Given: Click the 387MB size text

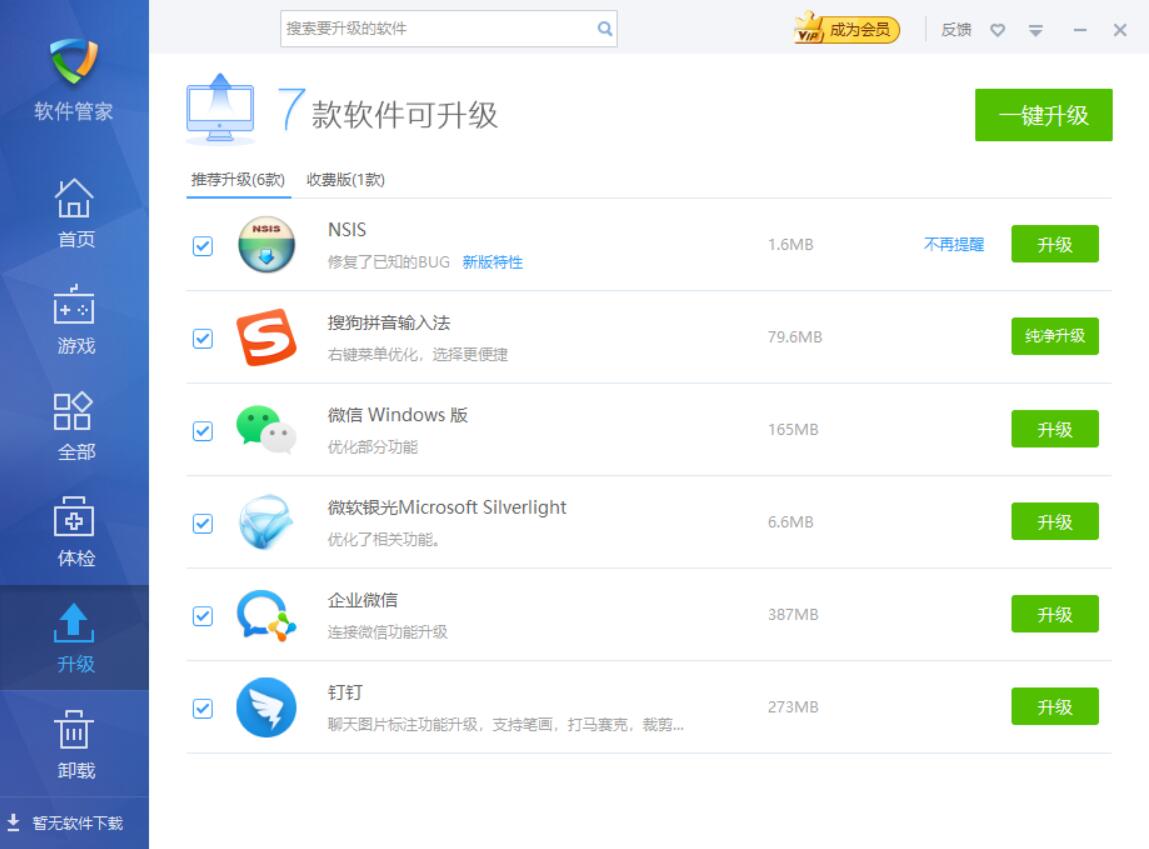Looking at the screenshot, I should pos(793,615).
